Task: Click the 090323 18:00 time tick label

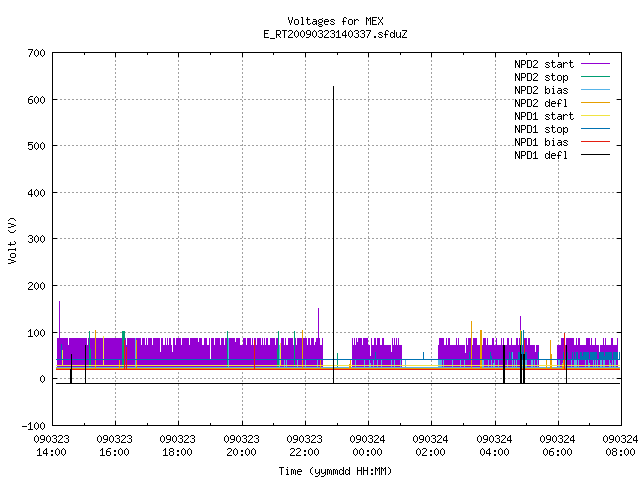Action: [x=178, y=446]
